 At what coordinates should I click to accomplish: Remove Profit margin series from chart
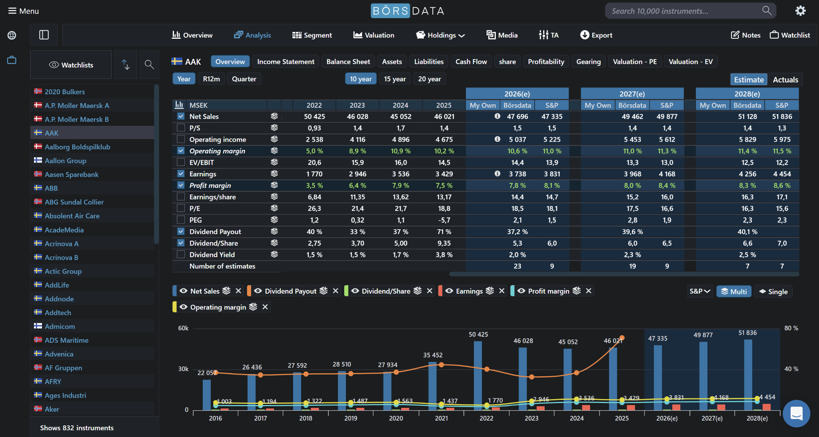pos(588,291)
